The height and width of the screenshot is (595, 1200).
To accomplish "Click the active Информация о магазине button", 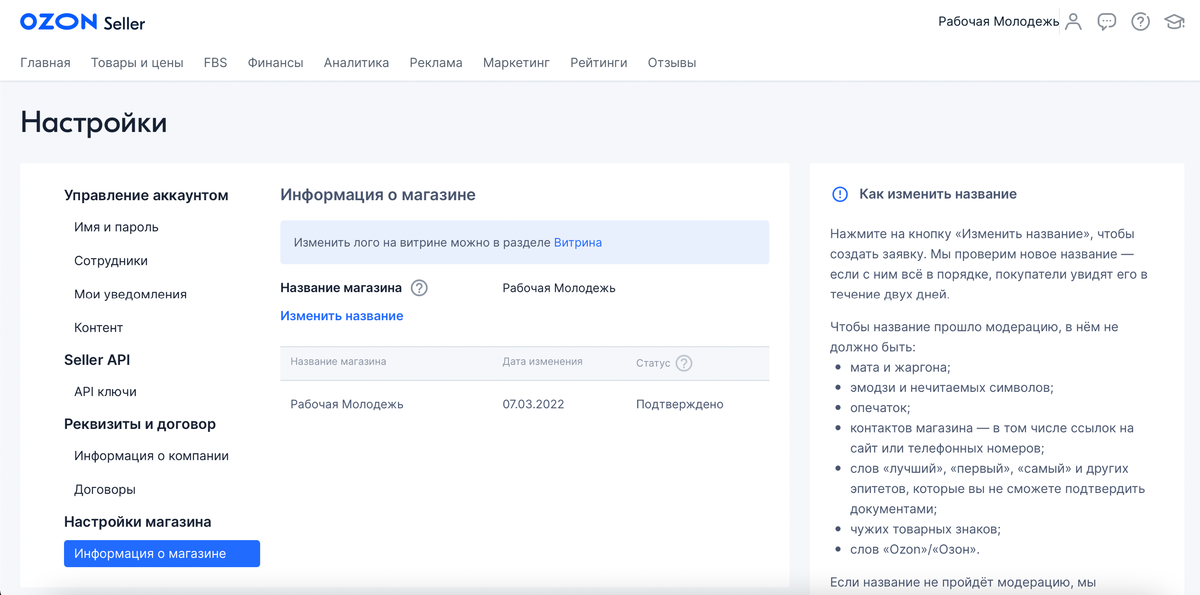I will click(161, 553).
